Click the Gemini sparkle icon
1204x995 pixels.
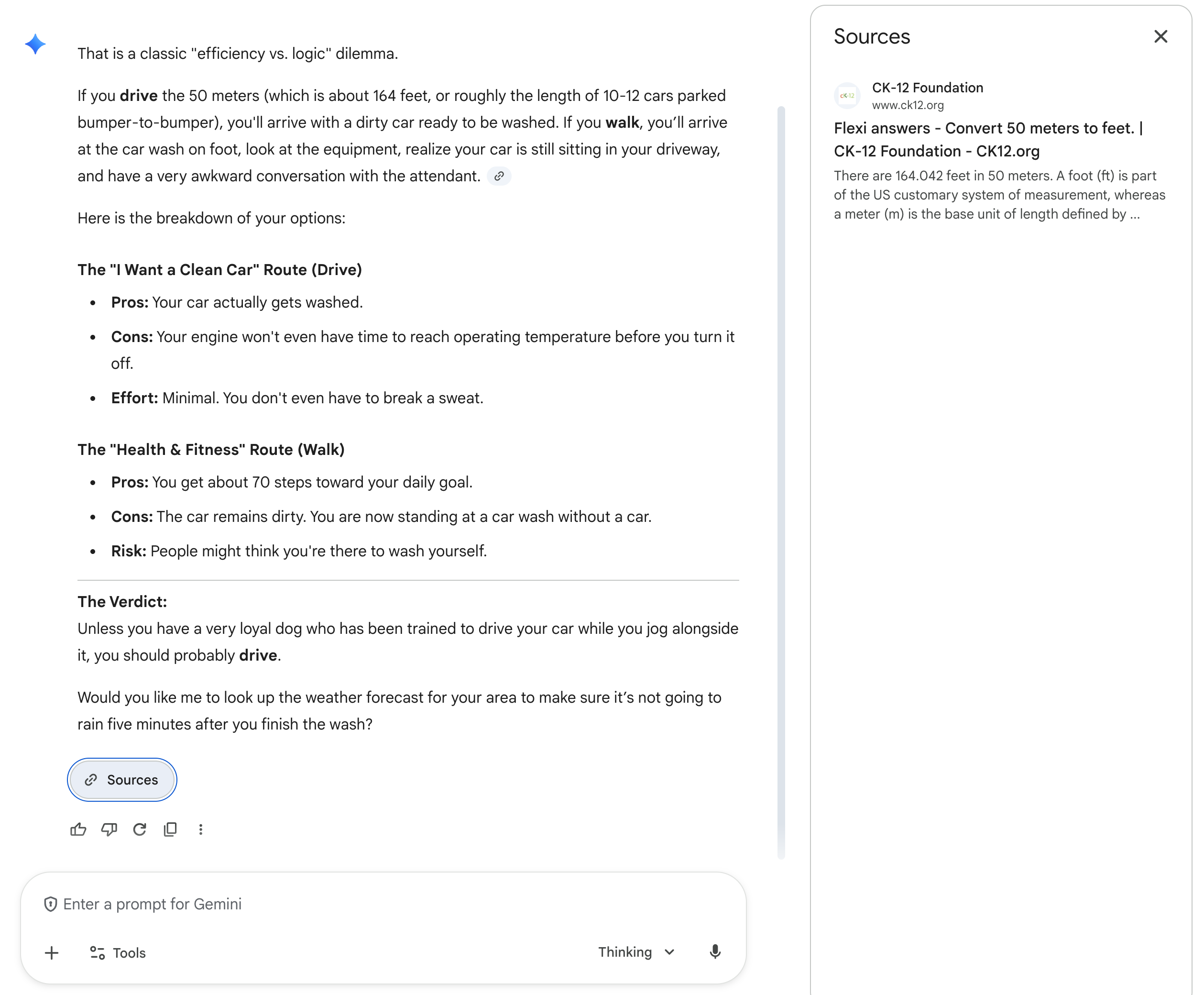pos(35,44)
